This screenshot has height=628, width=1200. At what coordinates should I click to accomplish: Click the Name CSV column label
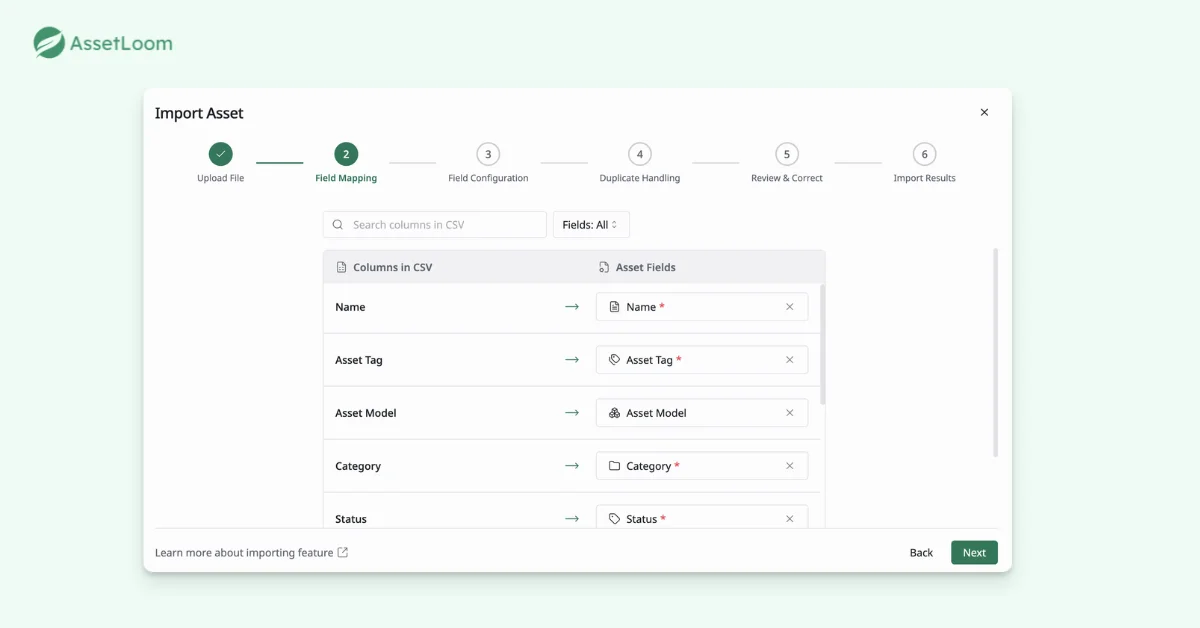coord(350,307)
